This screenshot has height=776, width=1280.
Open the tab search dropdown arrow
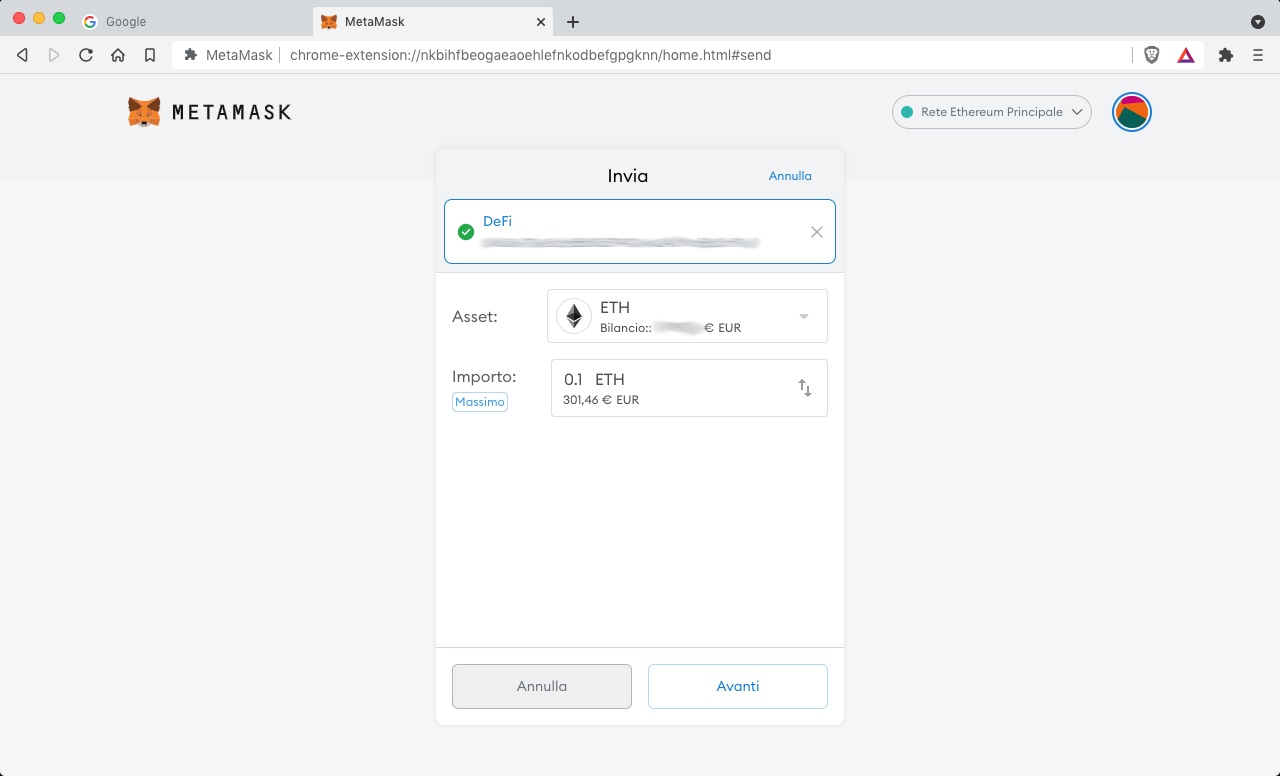(x=1258, y=21)
